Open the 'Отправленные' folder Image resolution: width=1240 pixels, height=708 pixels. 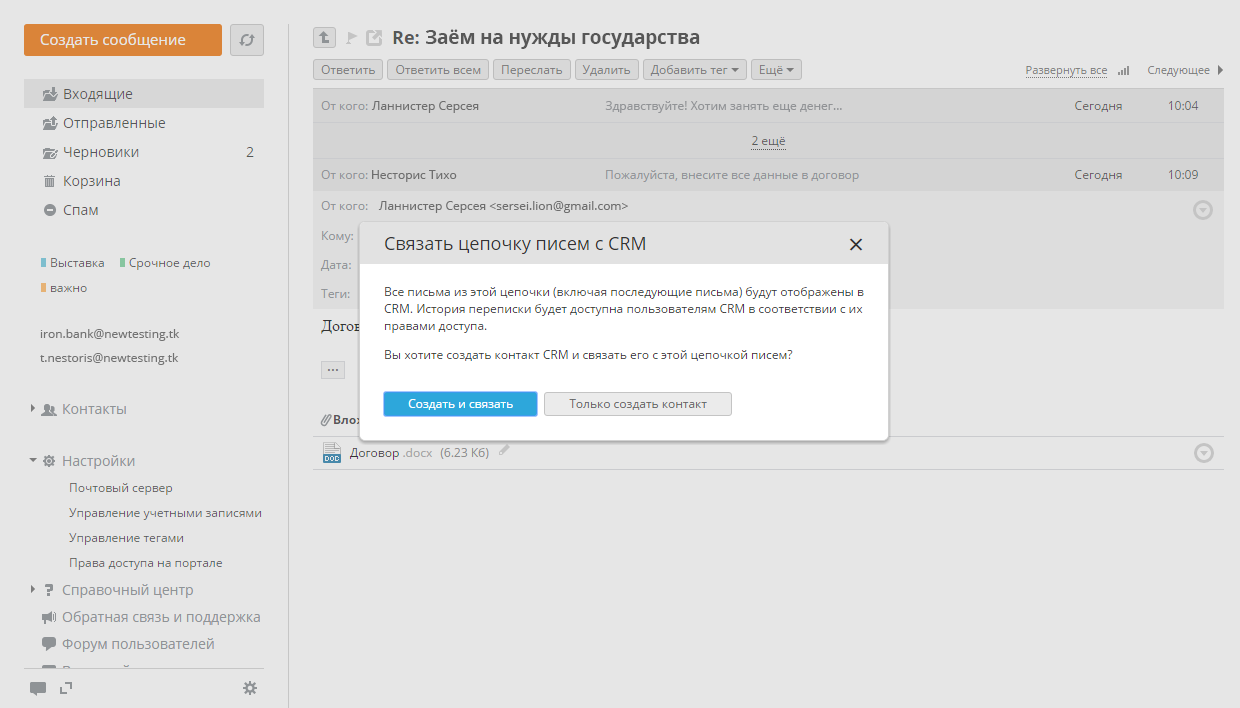tap(114, 123)
